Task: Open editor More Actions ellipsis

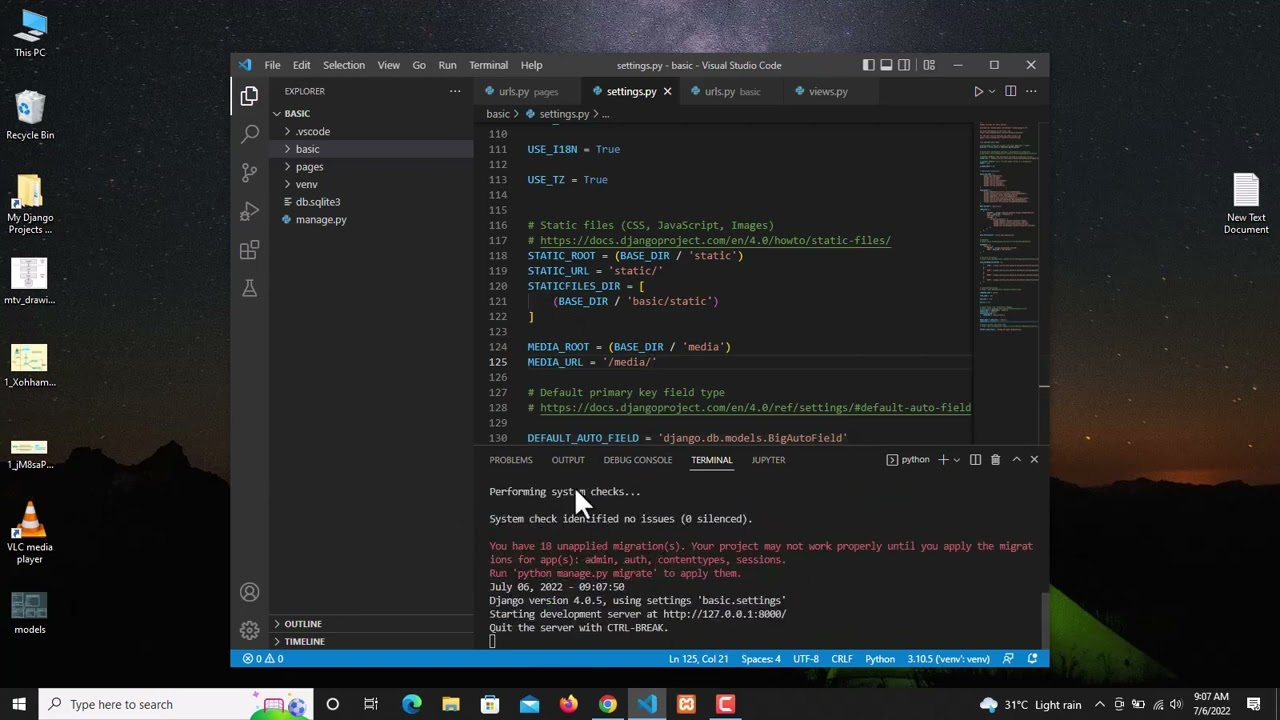Action: click(x=1031, y=91)
